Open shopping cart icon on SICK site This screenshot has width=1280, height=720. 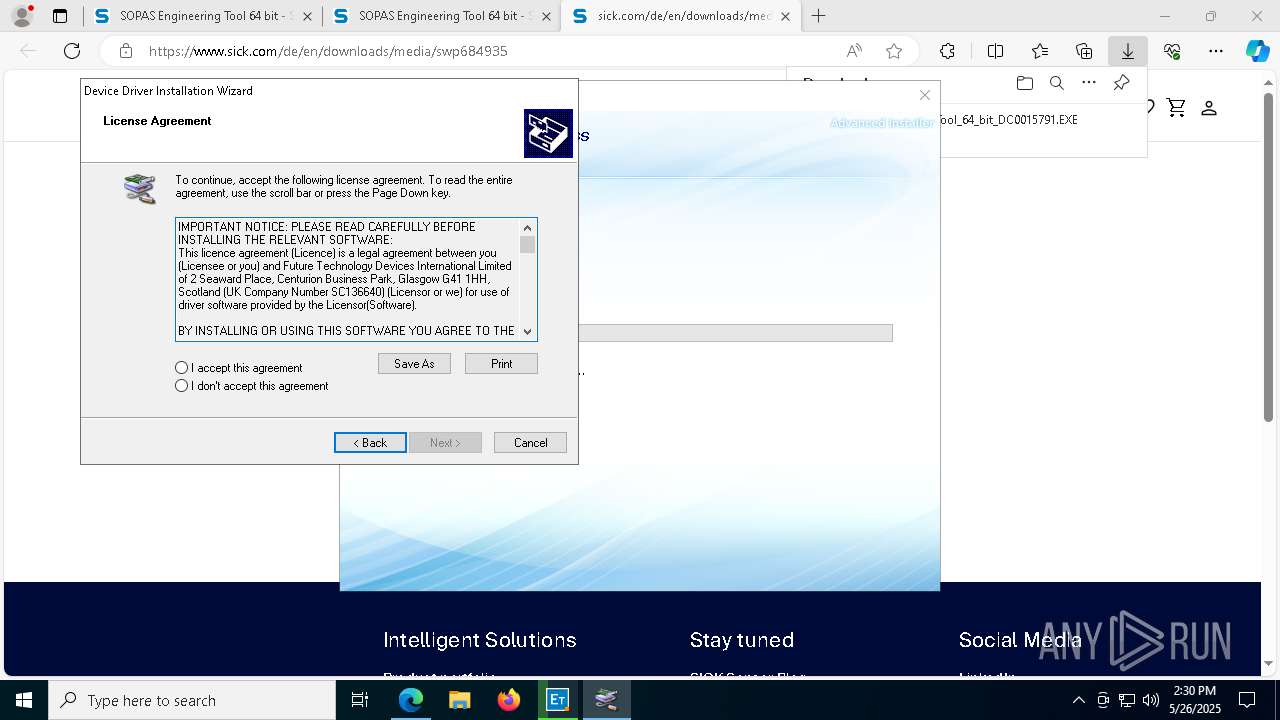(1176, 107)
